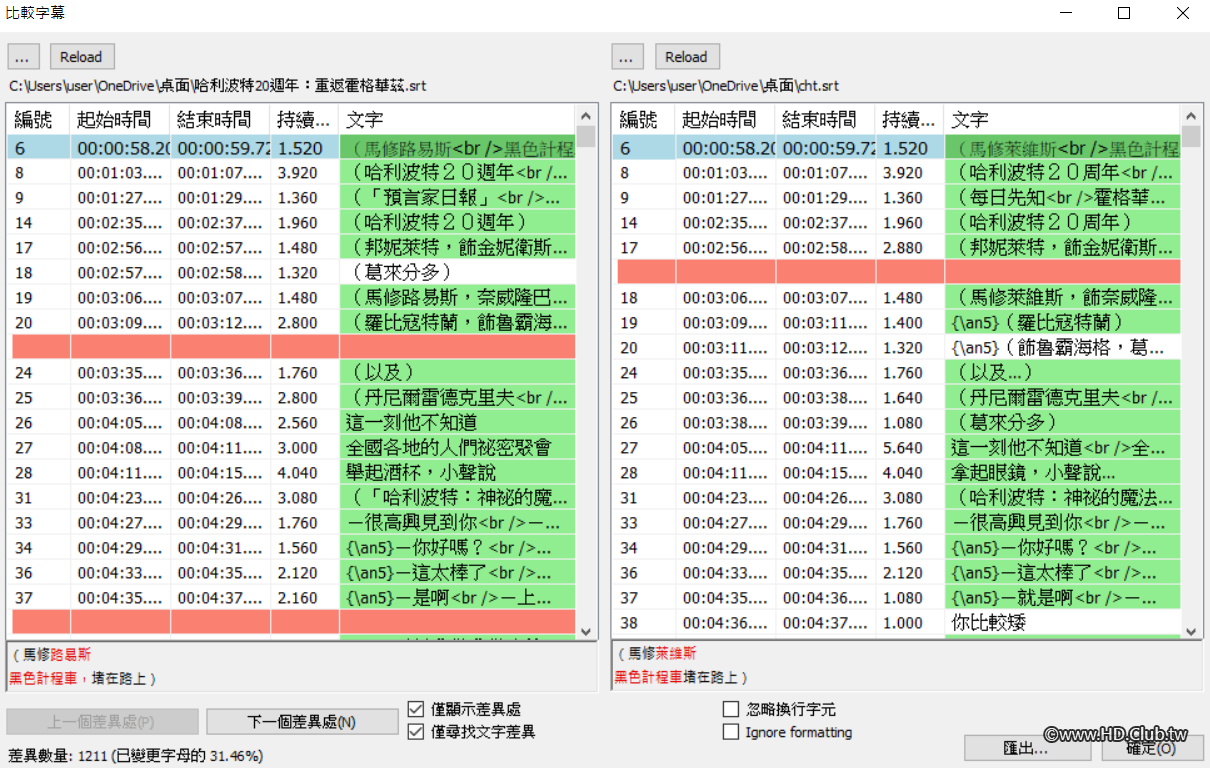This screenshot has height=768, width=1210.
Task: Click right pane 編號 column header
Action: click(644, 120)
